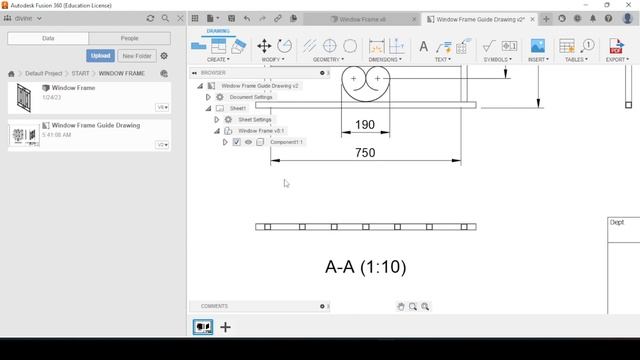Expand Document Settings node
This screenshot has width=640, height=360.
208,97
